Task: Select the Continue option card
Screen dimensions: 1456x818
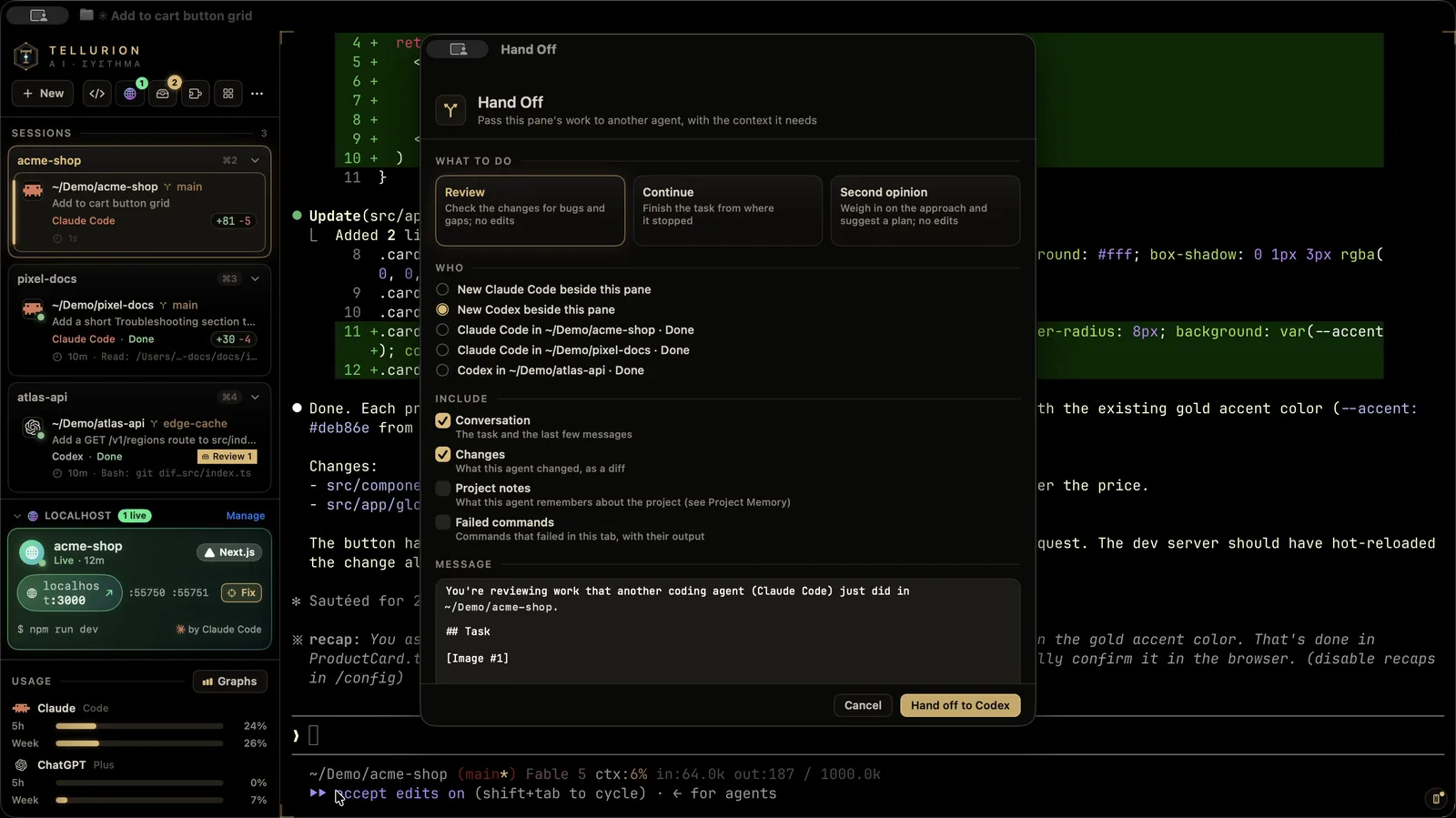Action: point(727,210)
